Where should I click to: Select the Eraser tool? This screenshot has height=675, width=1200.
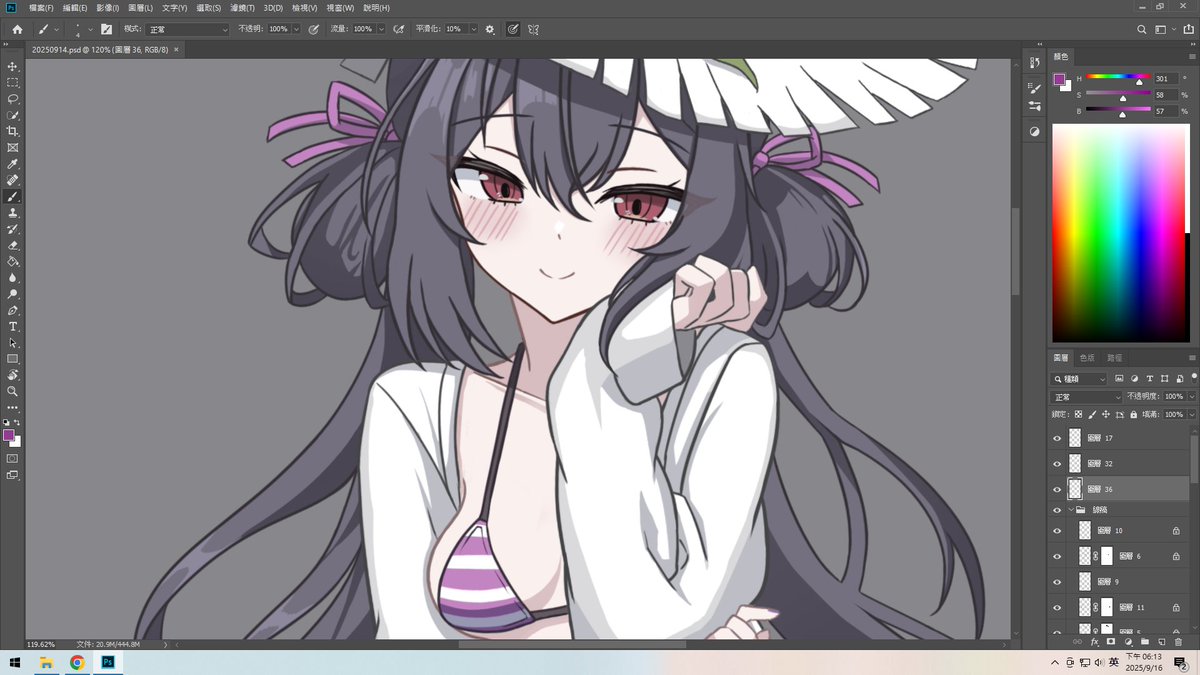(13, 245)
